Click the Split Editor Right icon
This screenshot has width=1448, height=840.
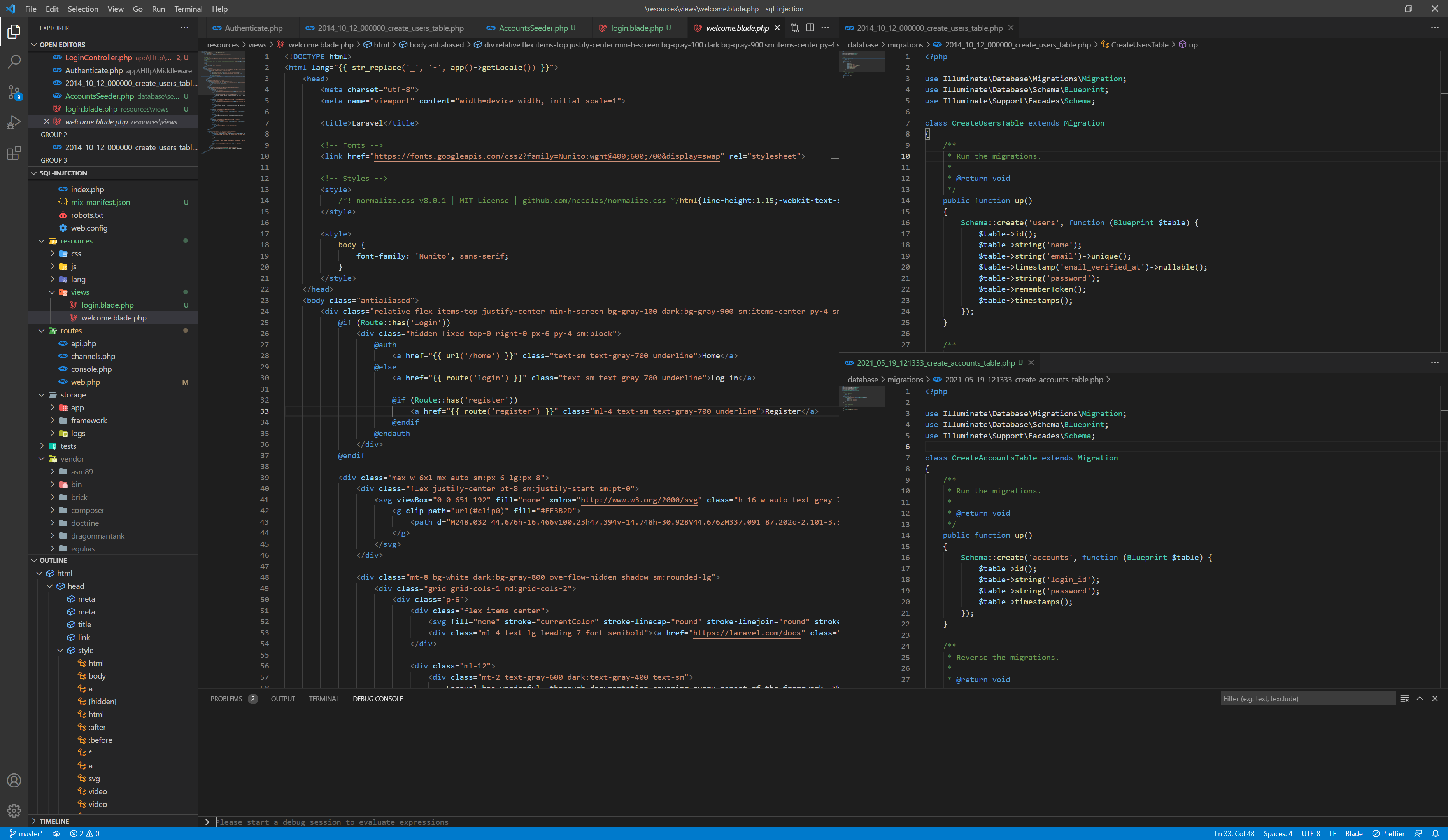pos(810,28)
